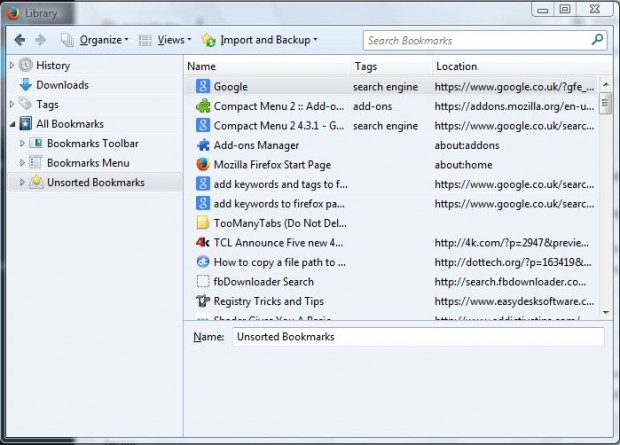The height and width of the screenshot is (445, 620).
Task: Open the Views dropdown menu
Action: pos(174,40)
